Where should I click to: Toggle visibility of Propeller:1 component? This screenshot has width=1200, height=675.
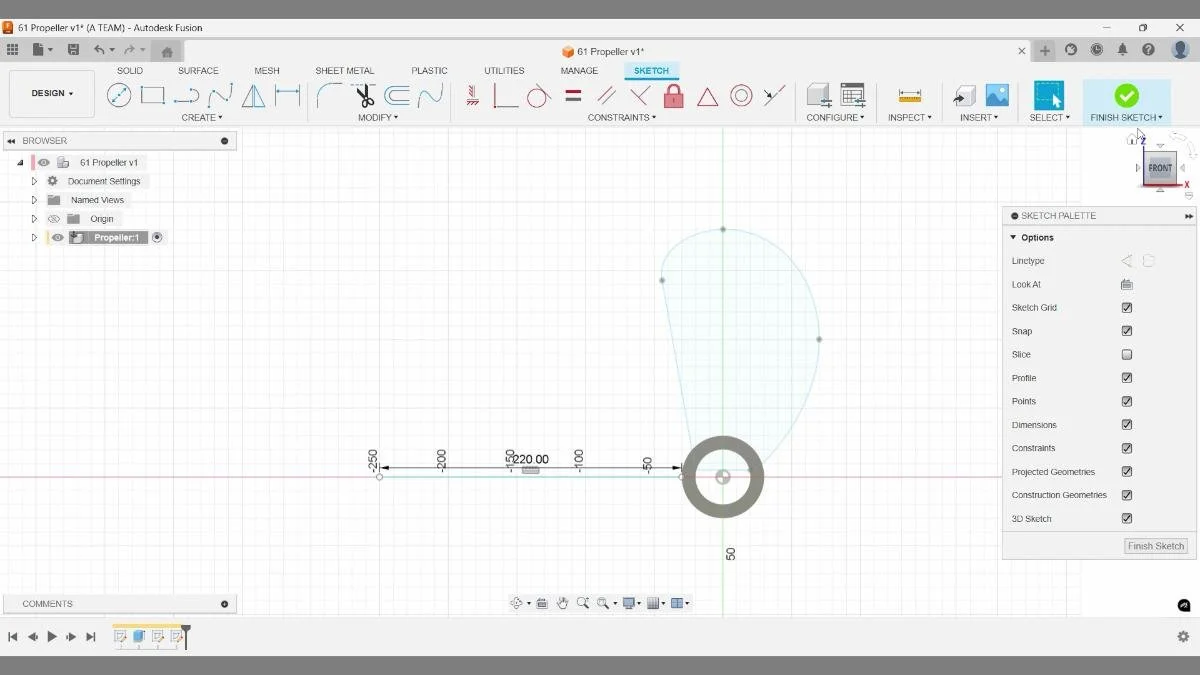(57, 237)
